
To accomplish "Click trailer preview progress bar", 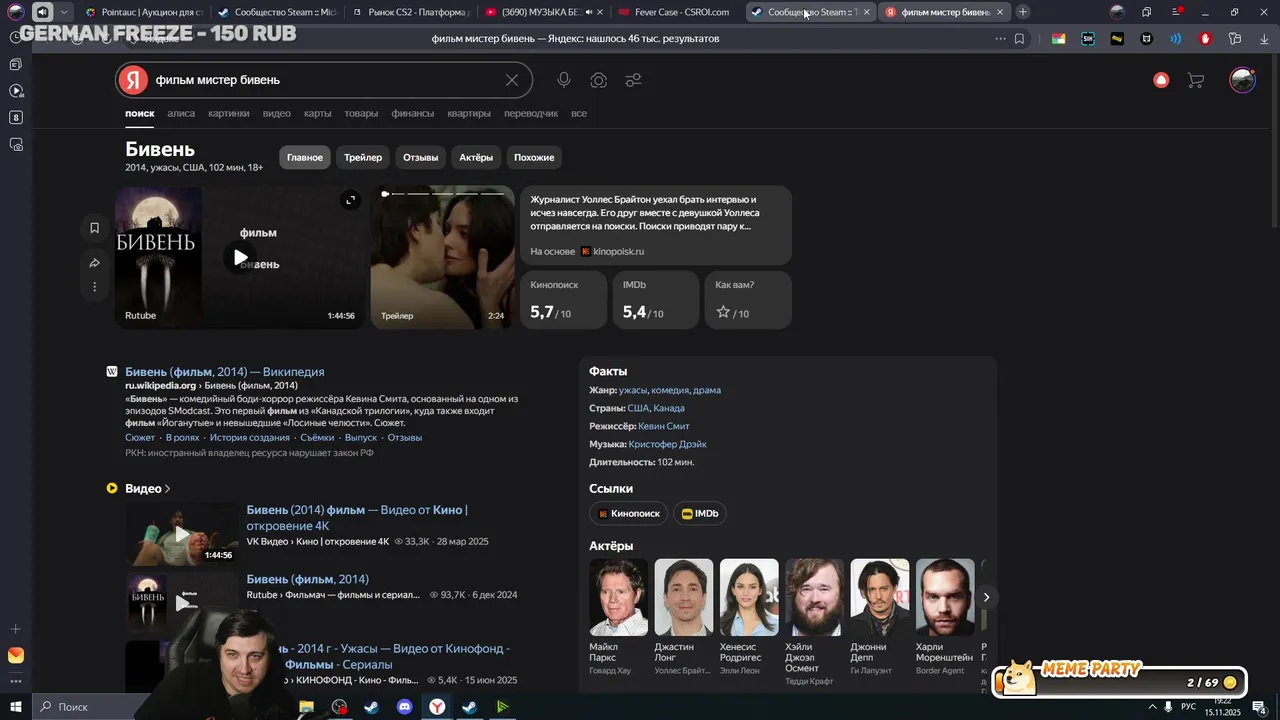I will pyautogui.click(x=443, y=194).
